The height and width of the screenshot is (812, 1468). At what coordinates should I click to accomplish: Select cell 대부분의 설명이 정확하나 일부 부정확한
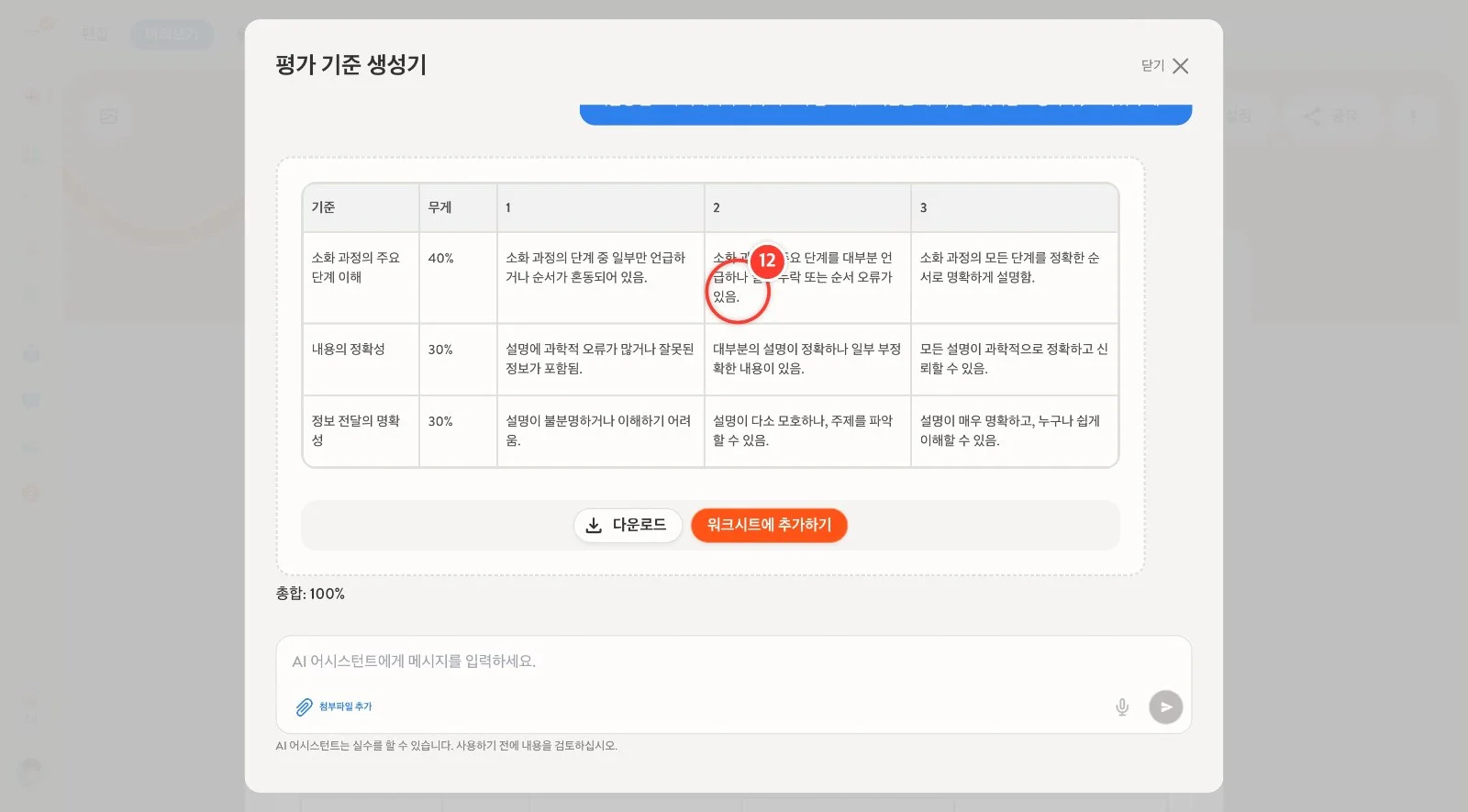coord(807,359)
